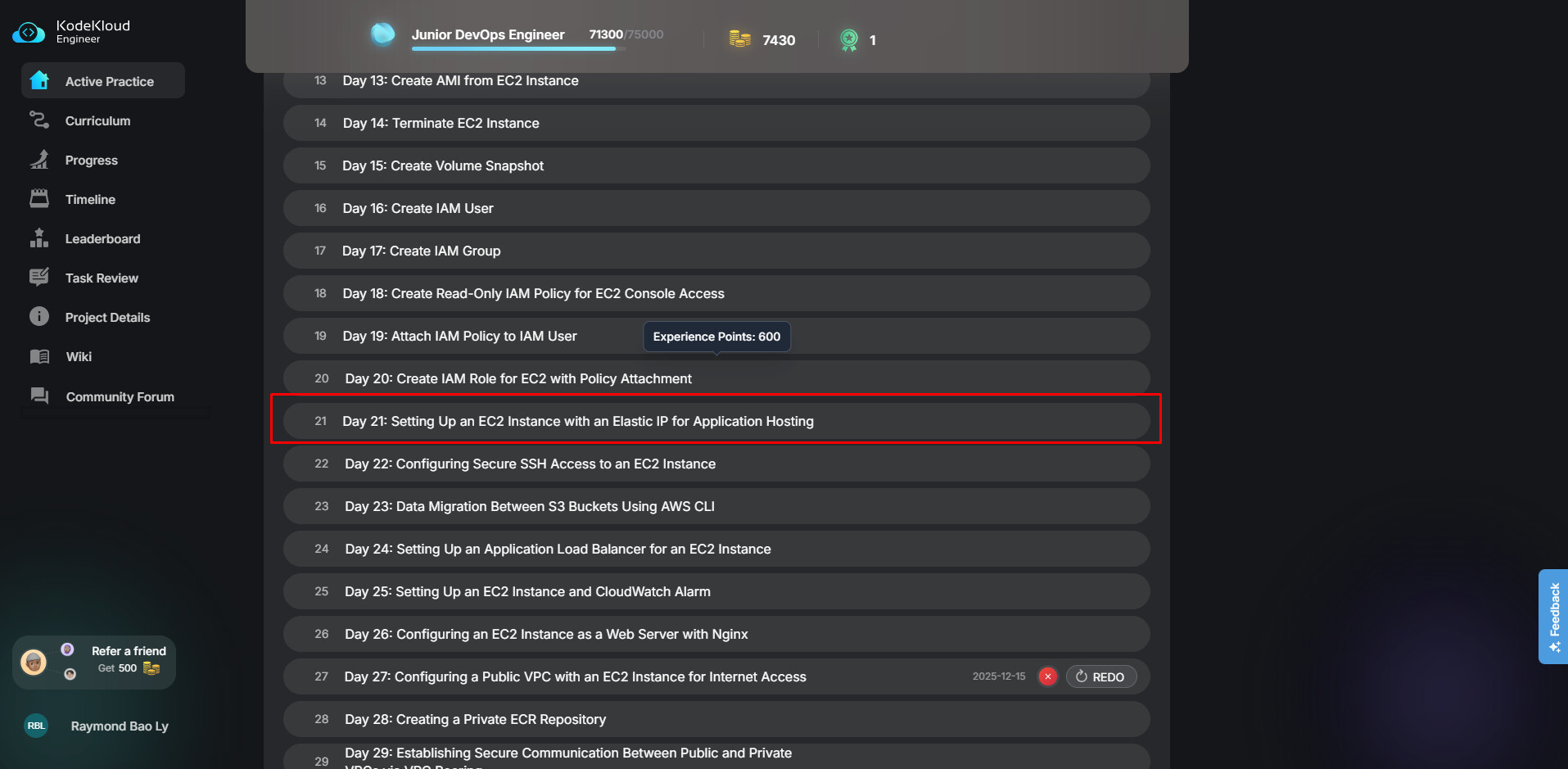Click the Curriculum path icon
Image resolution: width=1568 pixels, height=769 pixels.
(x=39, y=120)
